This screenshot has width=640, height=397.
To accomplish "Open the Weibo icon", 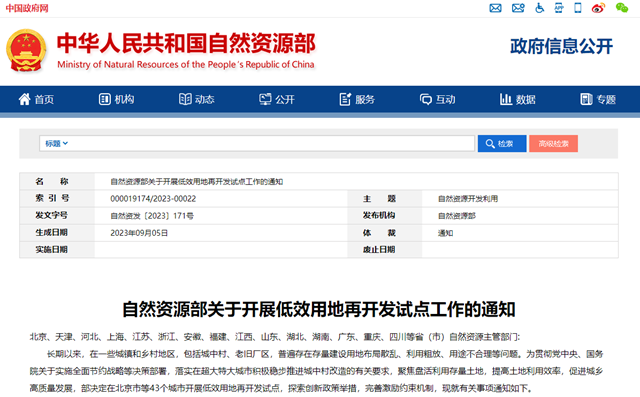I will (598, 8).
